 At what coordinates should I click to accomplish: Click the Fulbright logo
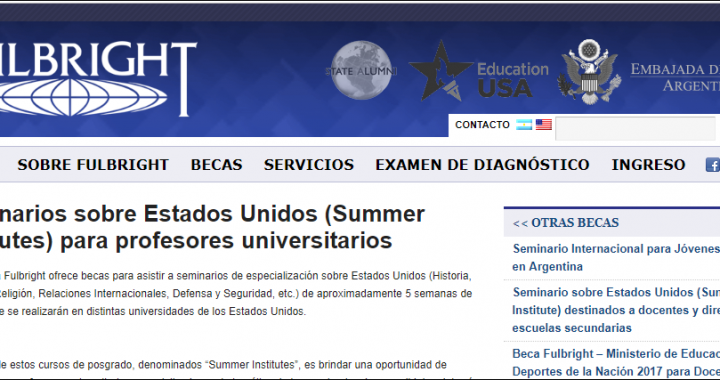pyautogui.click(x=98, y=79)
